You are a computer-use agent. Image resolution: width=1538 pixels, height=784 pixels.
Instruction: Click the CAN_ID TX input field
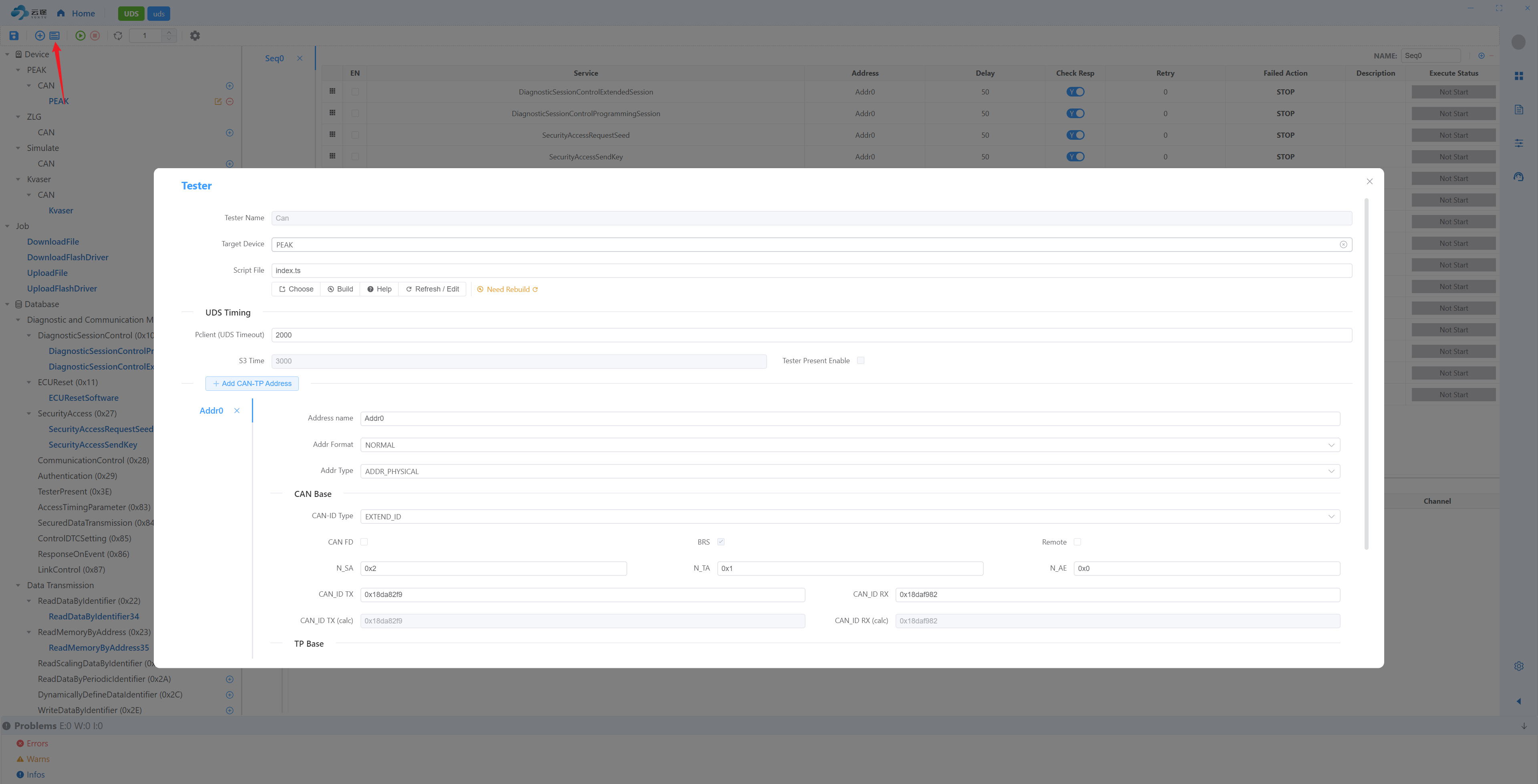tap(582, 595)
